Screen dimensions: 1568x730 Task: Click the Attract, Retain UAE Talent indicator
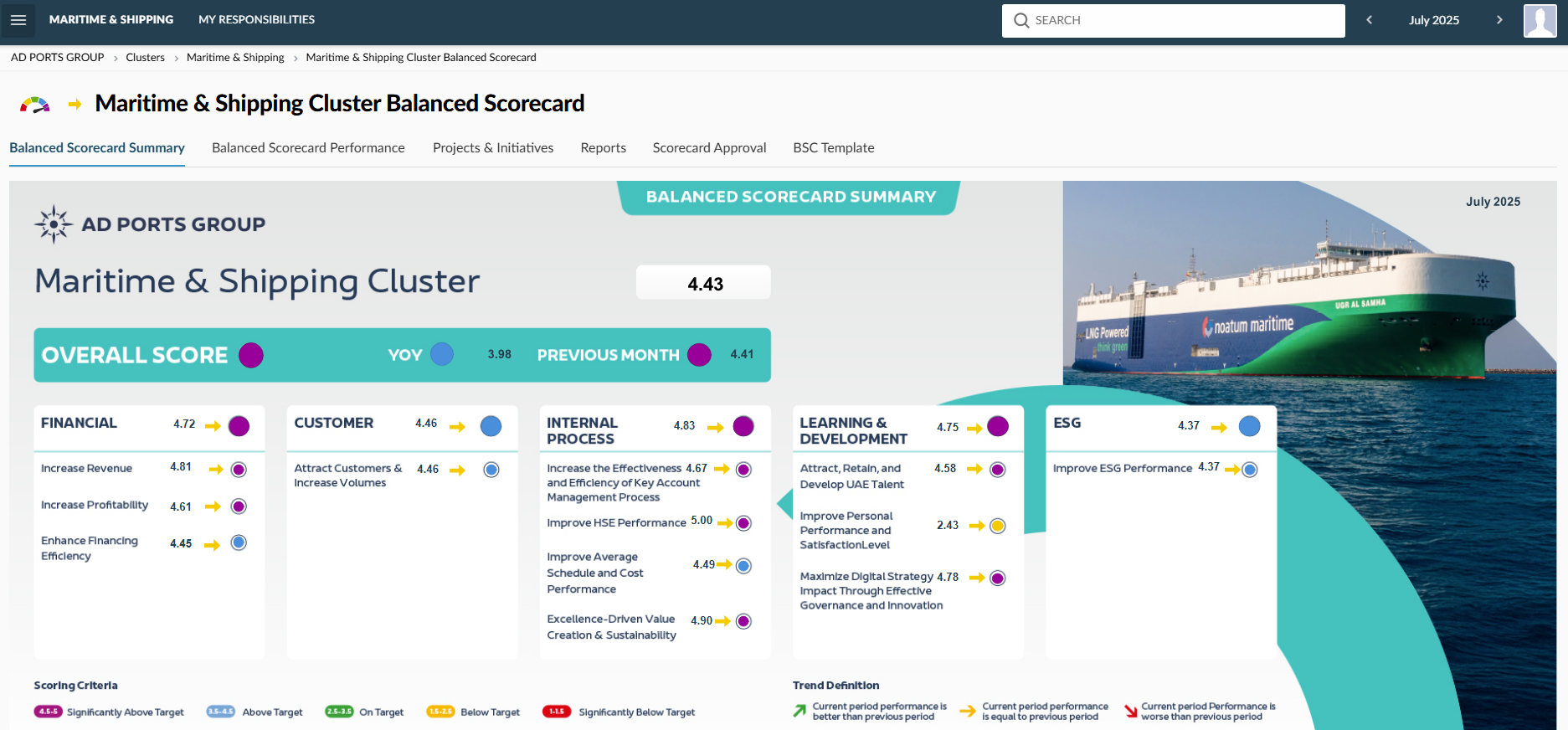click(x=997, y=470)
